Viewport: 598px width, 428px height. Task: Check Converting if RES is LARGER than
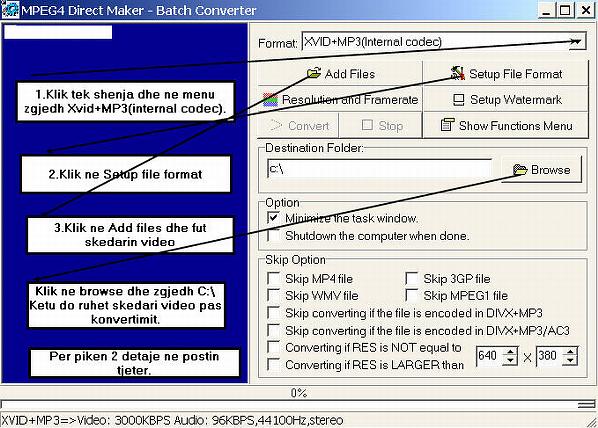pyautogui.click(x=273, y=364)
